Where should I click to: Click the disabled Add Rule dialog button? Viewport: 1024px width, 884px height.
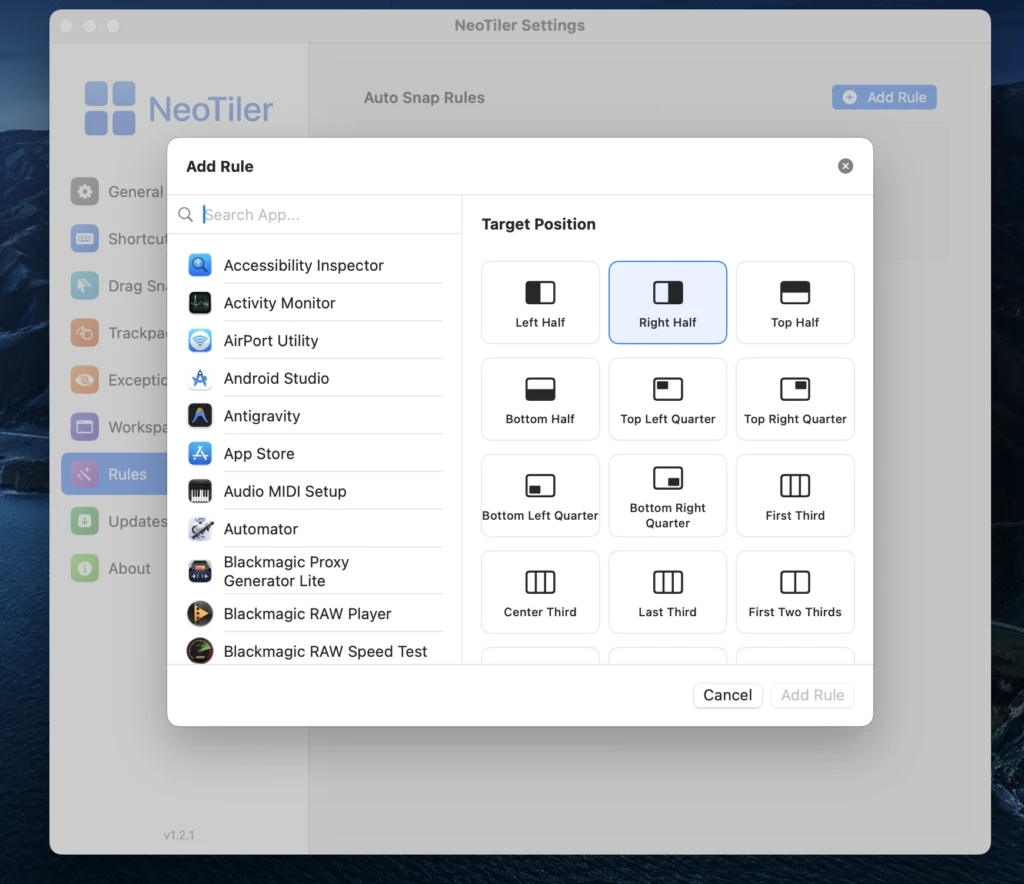coord(812,695)
